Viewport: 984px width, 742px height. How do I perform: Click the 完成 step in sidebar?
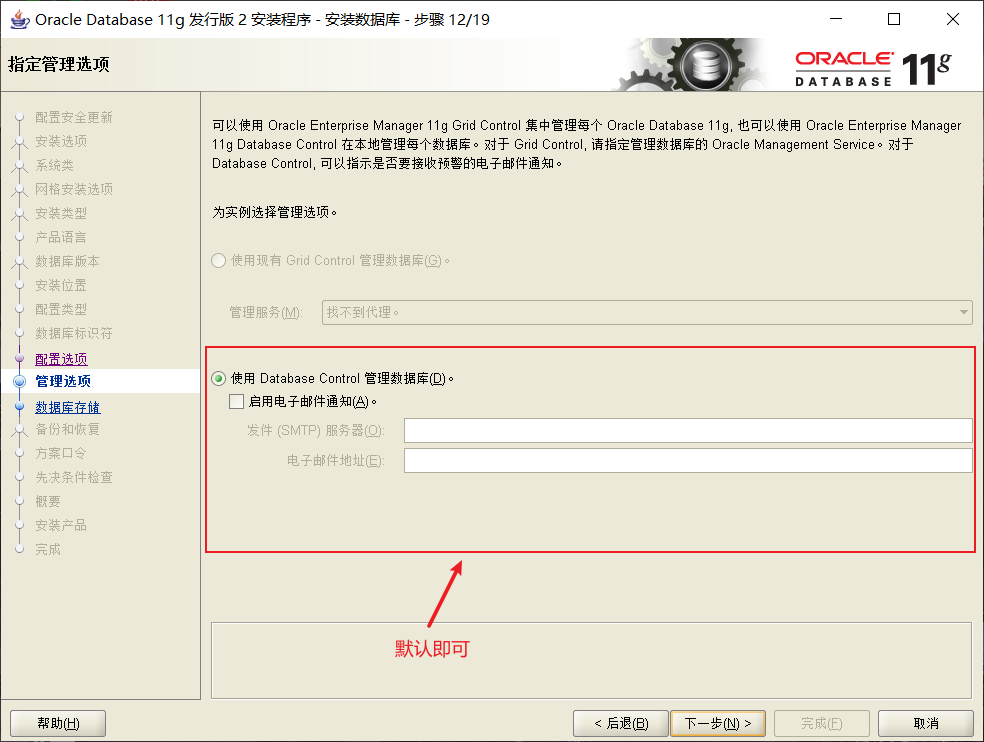[x=48, y=549]
